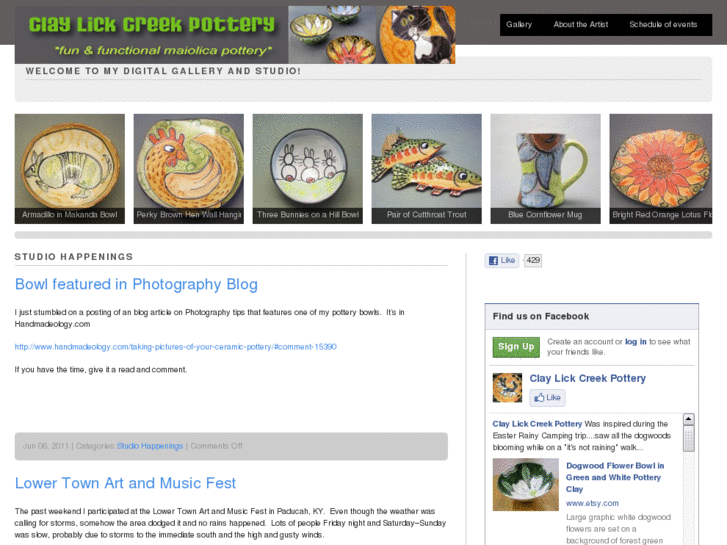The width and height of the screenshot is (727, 545).
Task: Click the thumbs-up Like under Clay Lick Creek Pottery
Action: [x=548, y=398]
